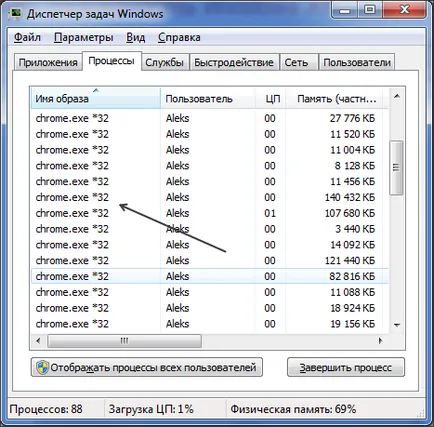Open the Файл menu
The height and width of the screenshot is (427, 434).
[27, 37]
